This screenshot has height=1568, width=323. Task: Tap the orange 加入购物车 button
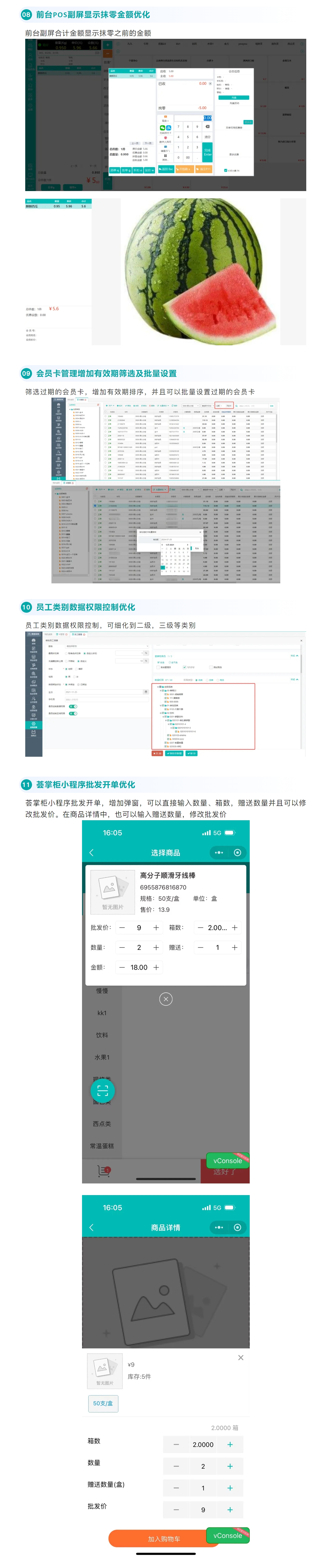164,1539
